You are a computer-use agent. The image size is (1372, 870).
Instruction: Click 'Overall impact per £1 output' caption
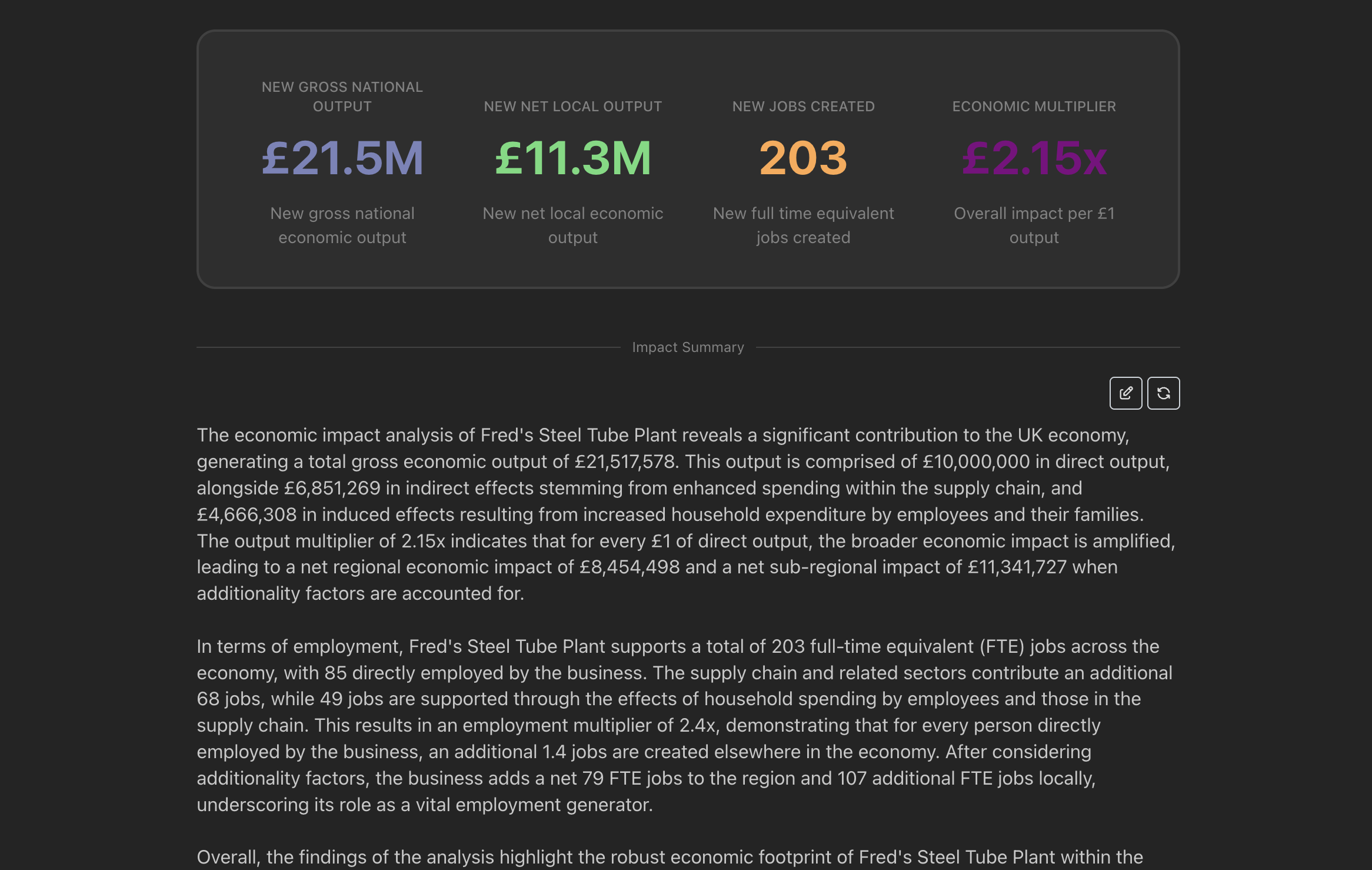(x=1034, y=225)
